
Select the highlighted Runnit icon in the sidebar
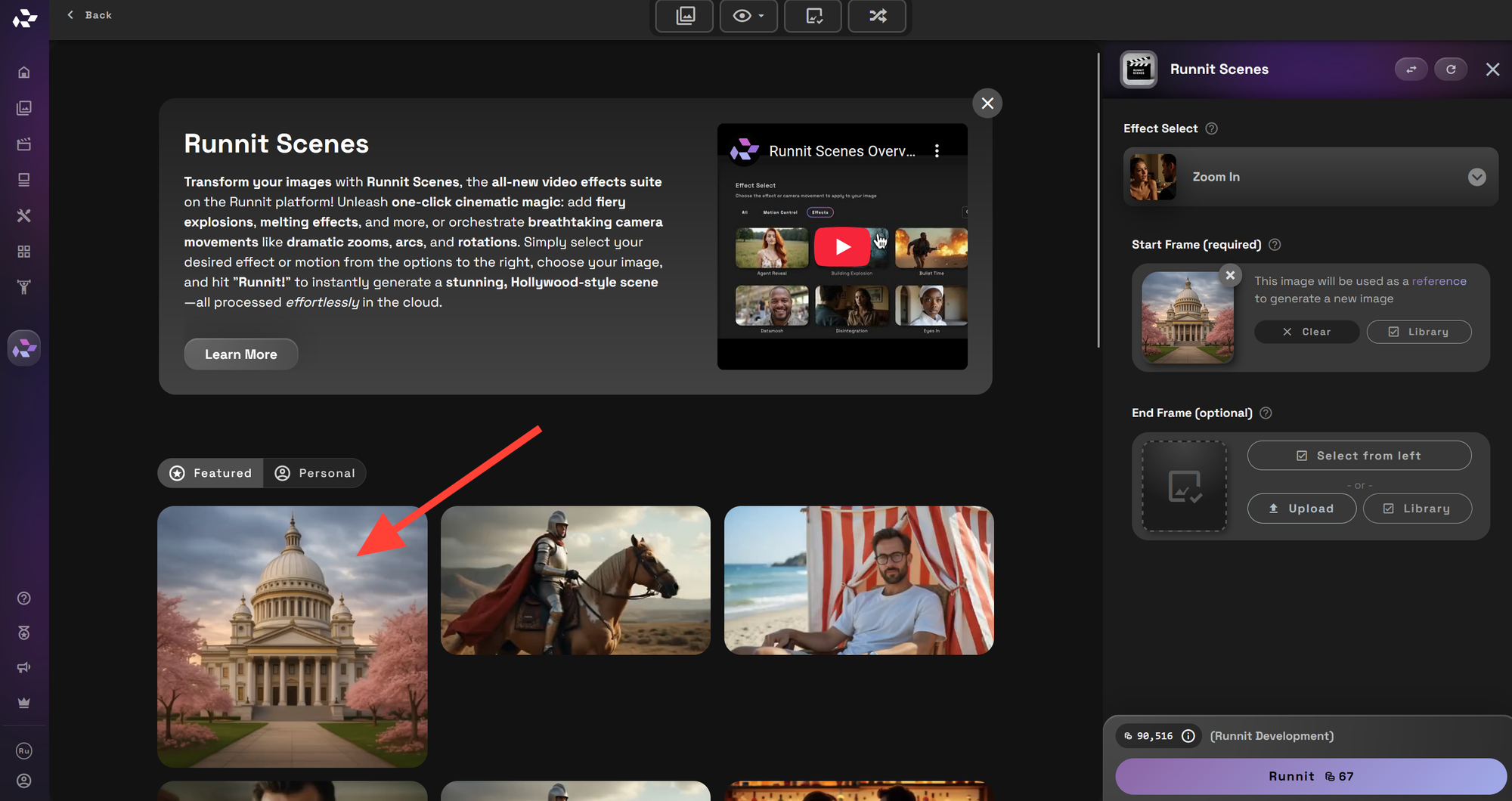[x=24, y=348]
